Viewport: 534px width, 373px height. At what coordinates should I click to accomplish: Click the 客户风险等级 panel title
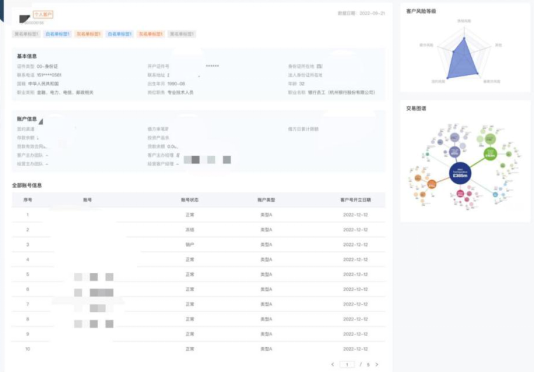(421, 11)
